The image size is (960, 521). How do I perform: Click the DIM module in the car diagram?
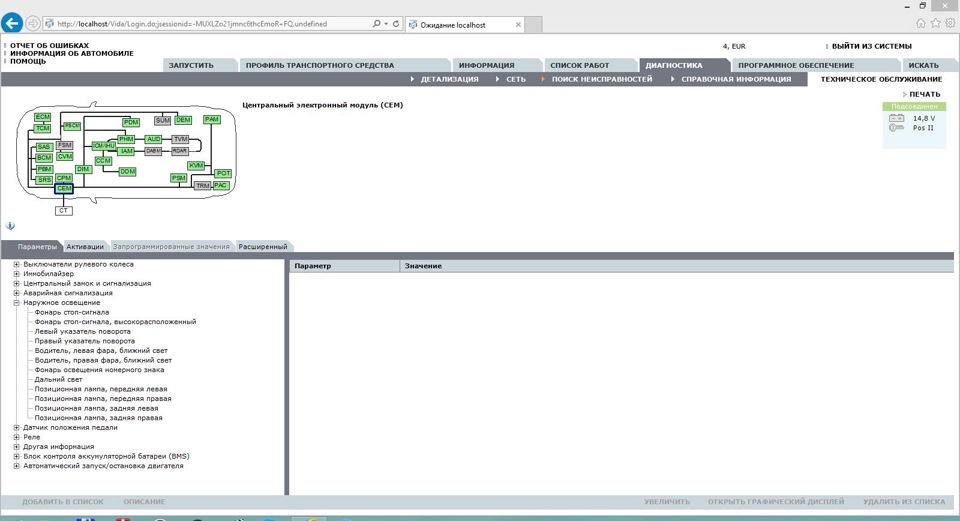point(83,169)
